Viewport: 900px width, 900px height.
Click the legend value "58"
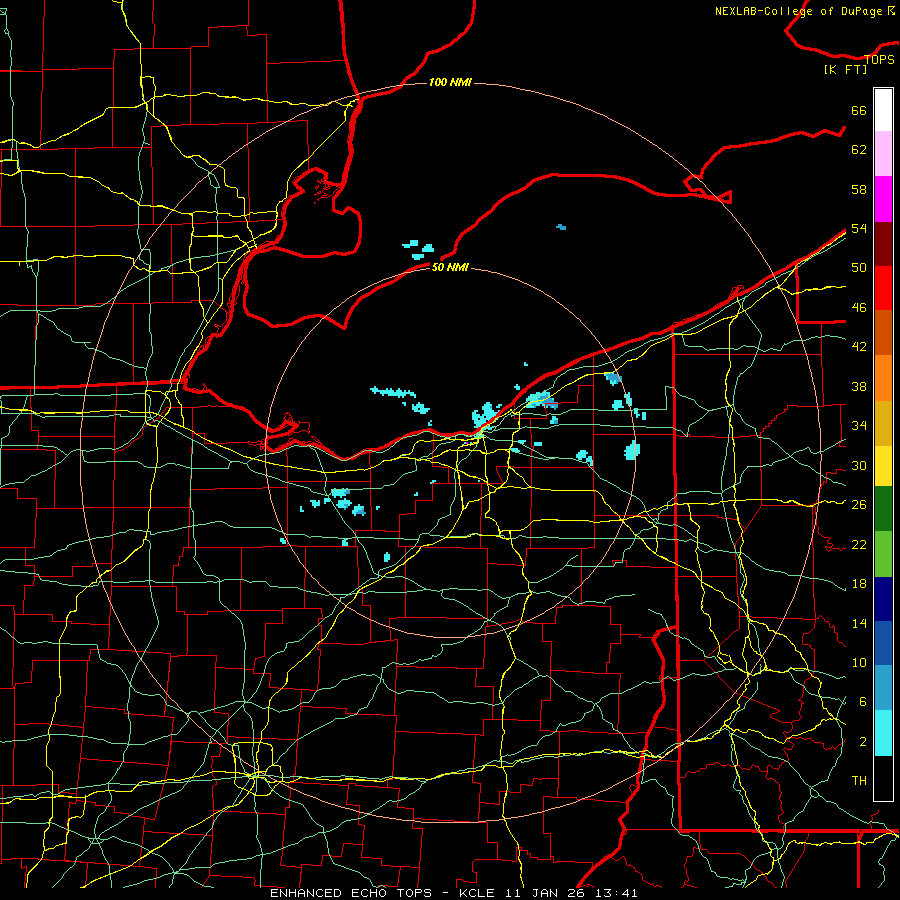pos(859,189)
